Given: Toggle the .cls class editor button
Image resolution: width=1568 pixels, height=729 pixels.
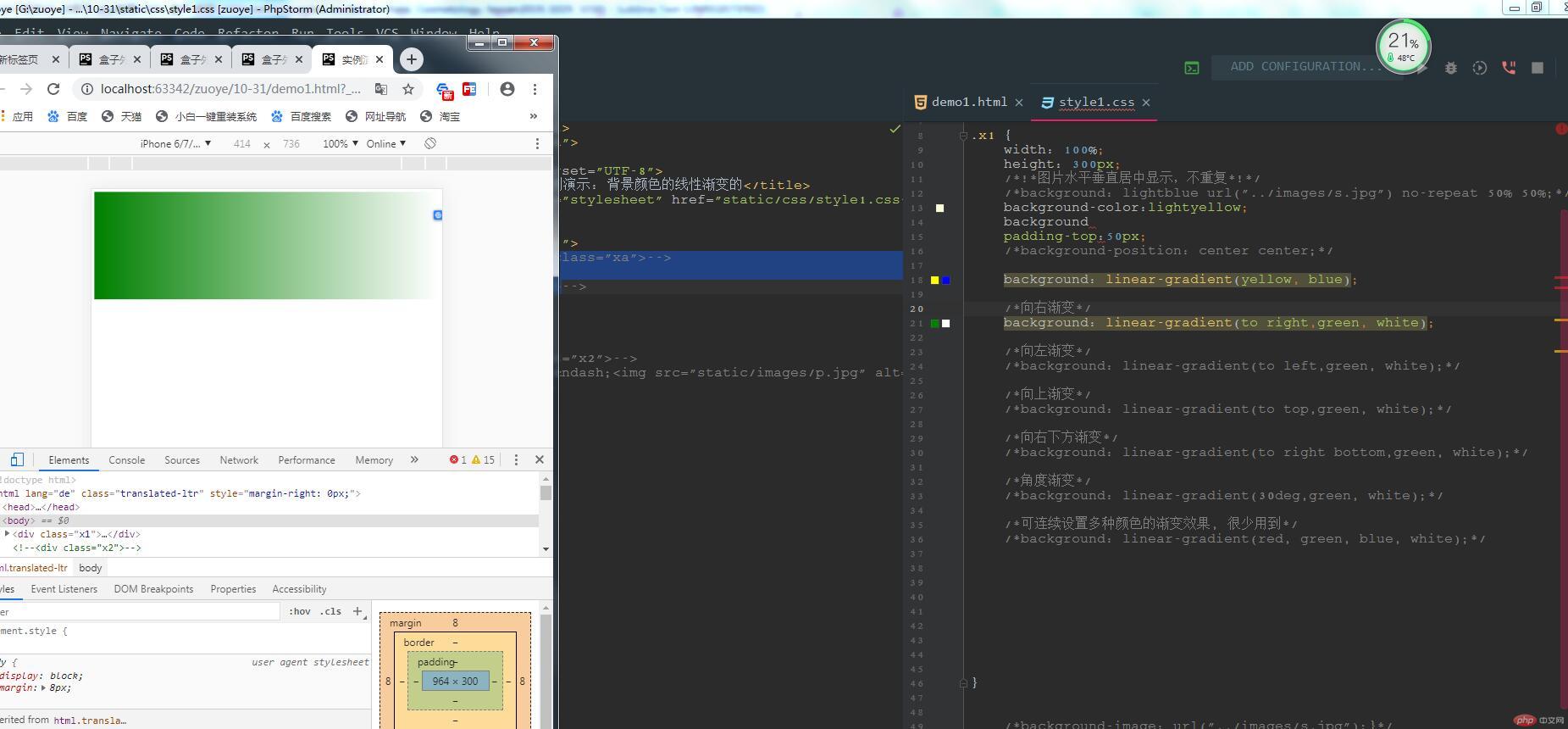Looking at the screenshot, I should pos(330,611).
